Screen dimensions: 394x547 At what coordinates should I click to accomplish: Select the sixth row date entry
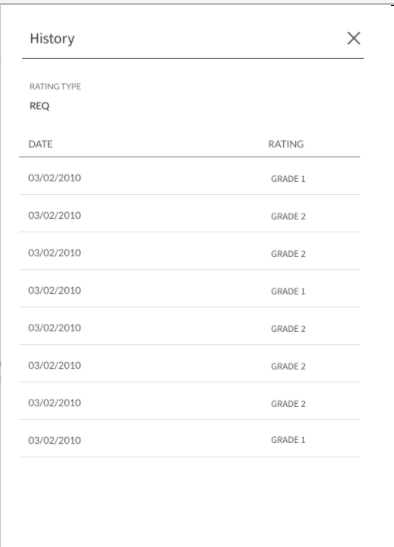tap(54, 365)
